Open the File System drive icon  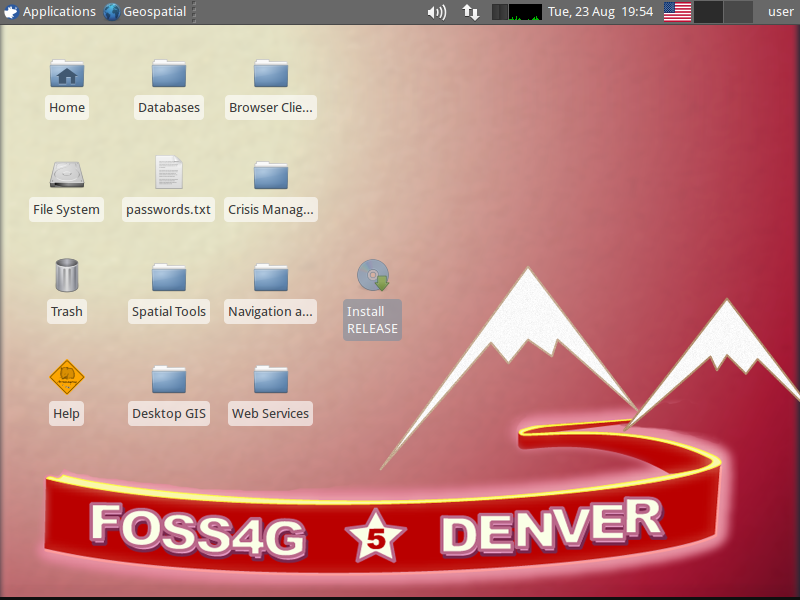pos(67,174)
